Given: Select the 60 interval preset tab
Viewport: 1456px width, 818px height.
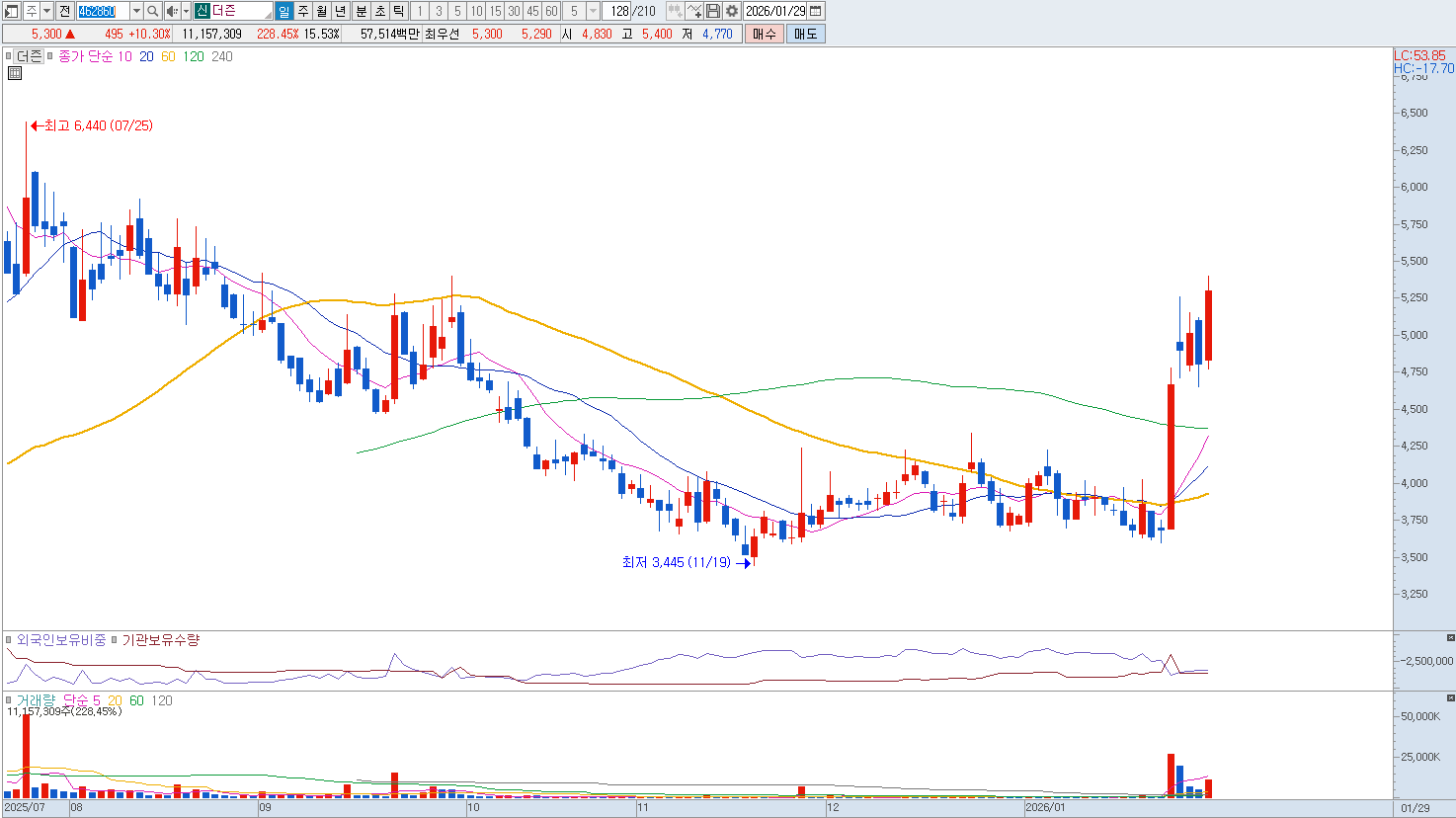Looking at the screenshot, I should coord(551,11).
